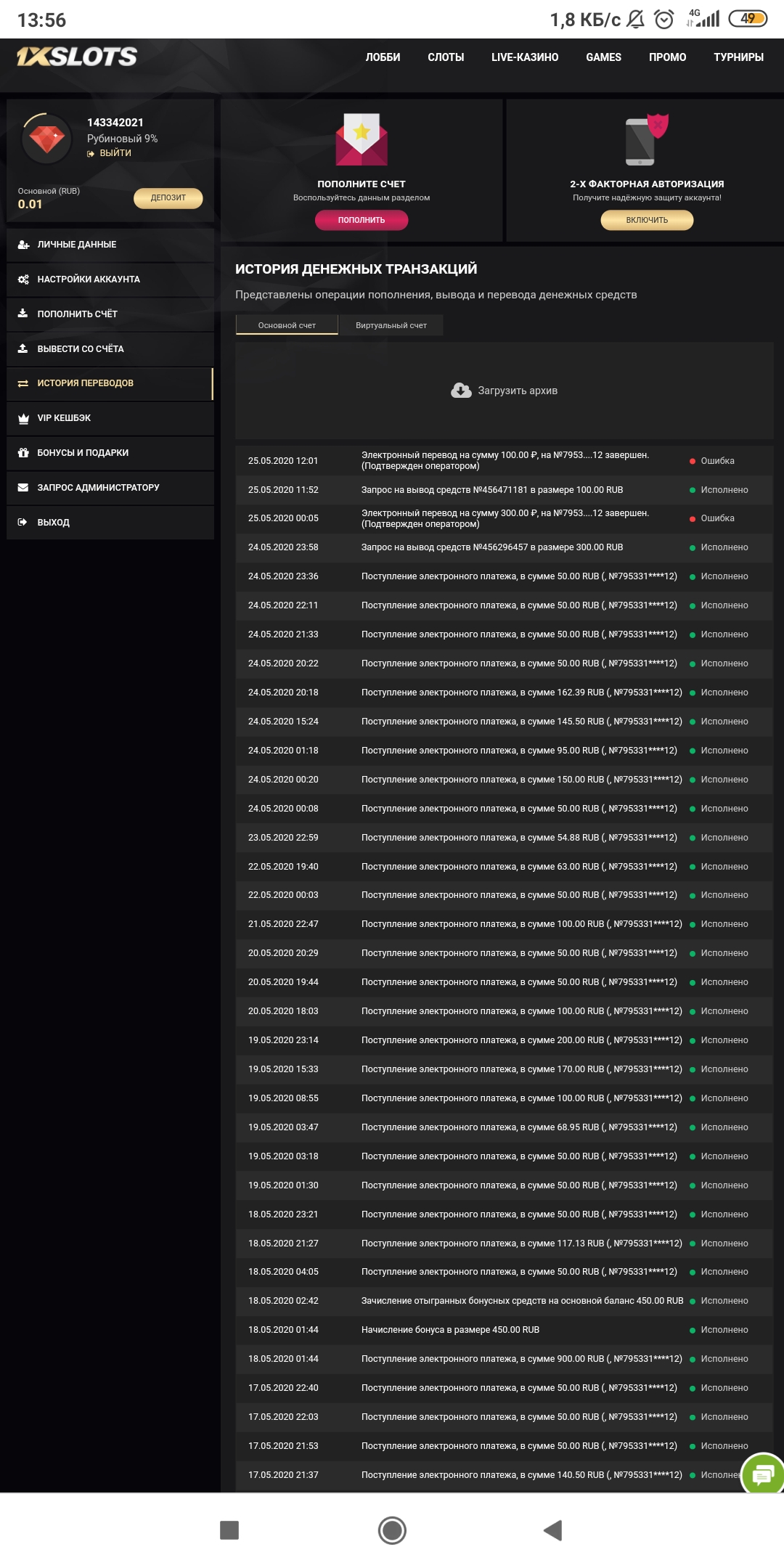
Task: Click the 54.88 RUB payment row
Action: (505, 838)
